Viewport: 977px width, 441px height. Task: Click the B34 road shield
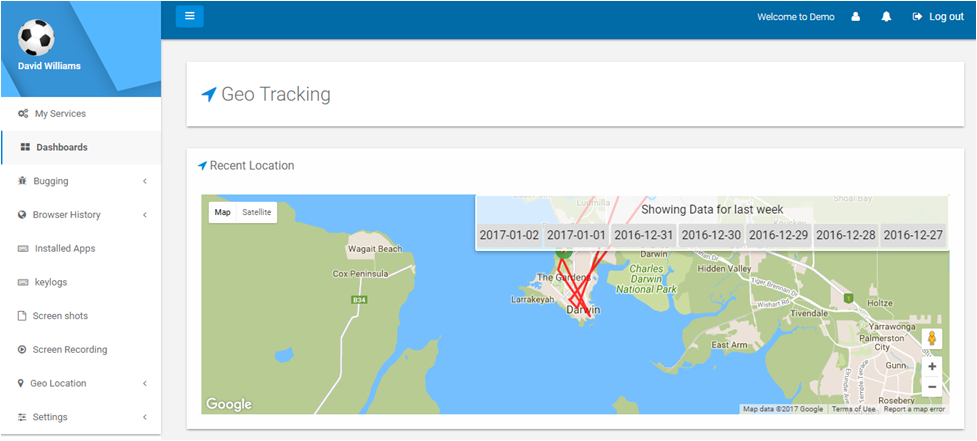click(358, 300)
